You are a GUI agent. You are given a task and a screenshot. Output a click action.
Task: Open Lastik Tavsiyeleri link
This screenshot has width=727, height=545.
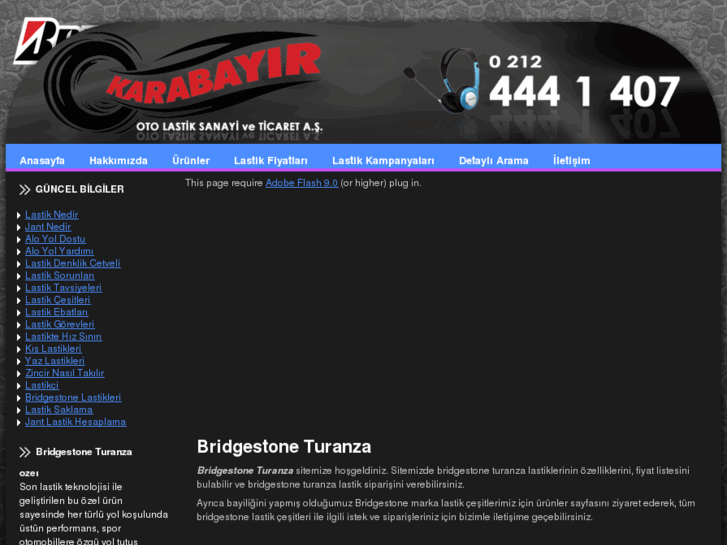64,288
